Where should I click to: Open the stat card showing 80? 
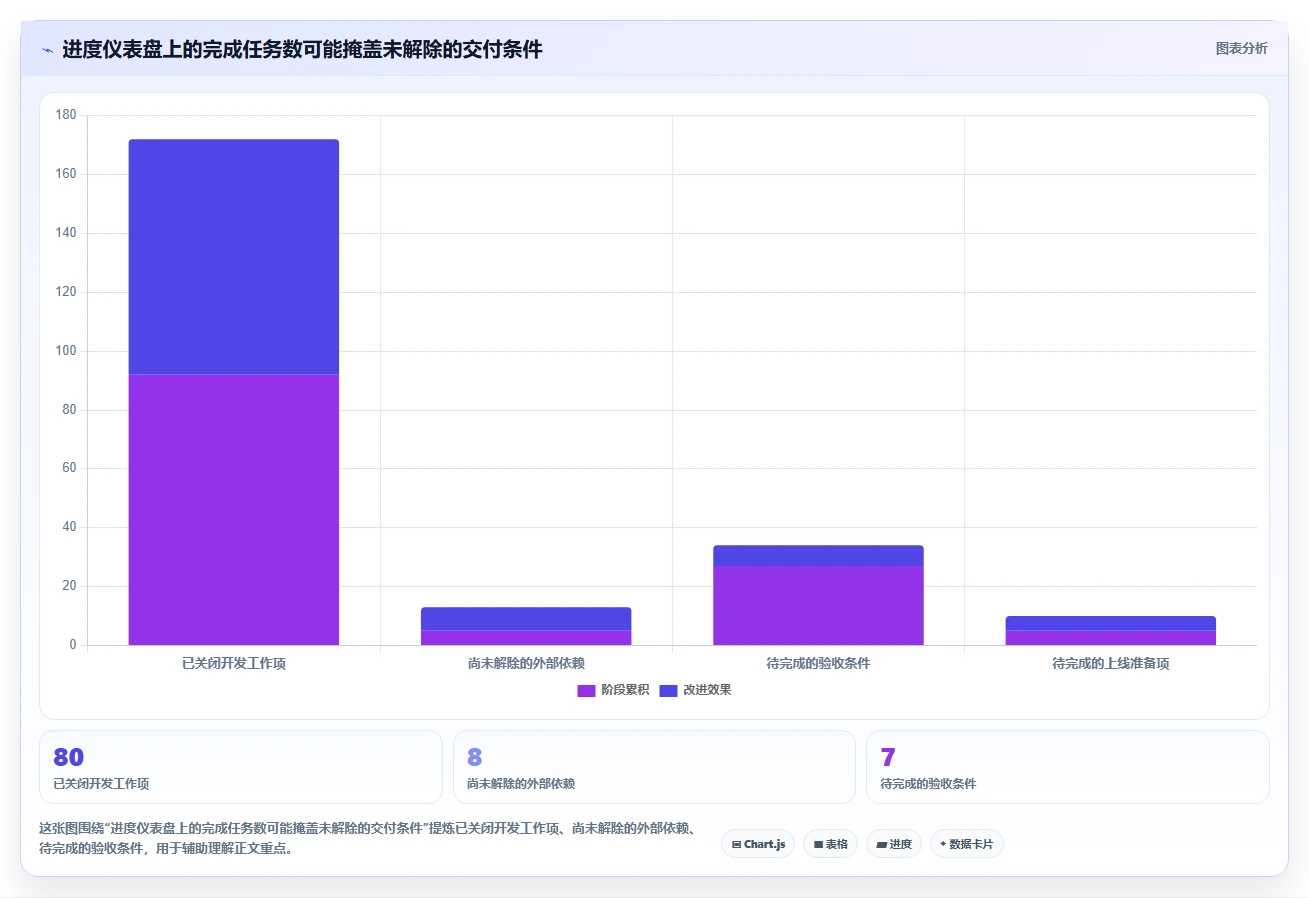pyautogui.click(x=240, y=767)
